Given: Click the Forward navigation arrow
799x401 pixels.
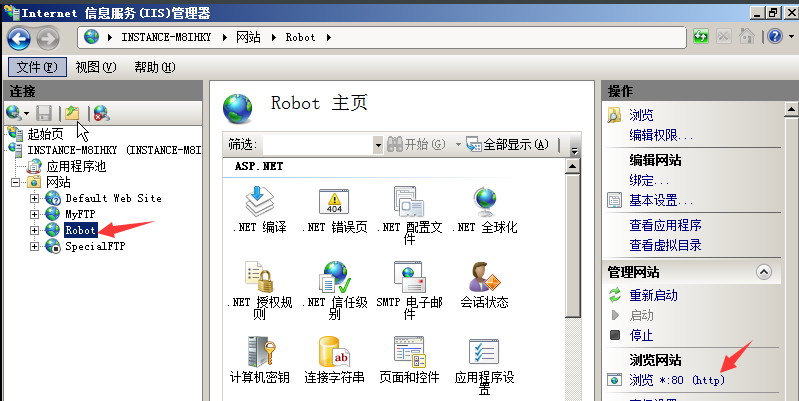Looking at the screenshot, I should (48, 38).
